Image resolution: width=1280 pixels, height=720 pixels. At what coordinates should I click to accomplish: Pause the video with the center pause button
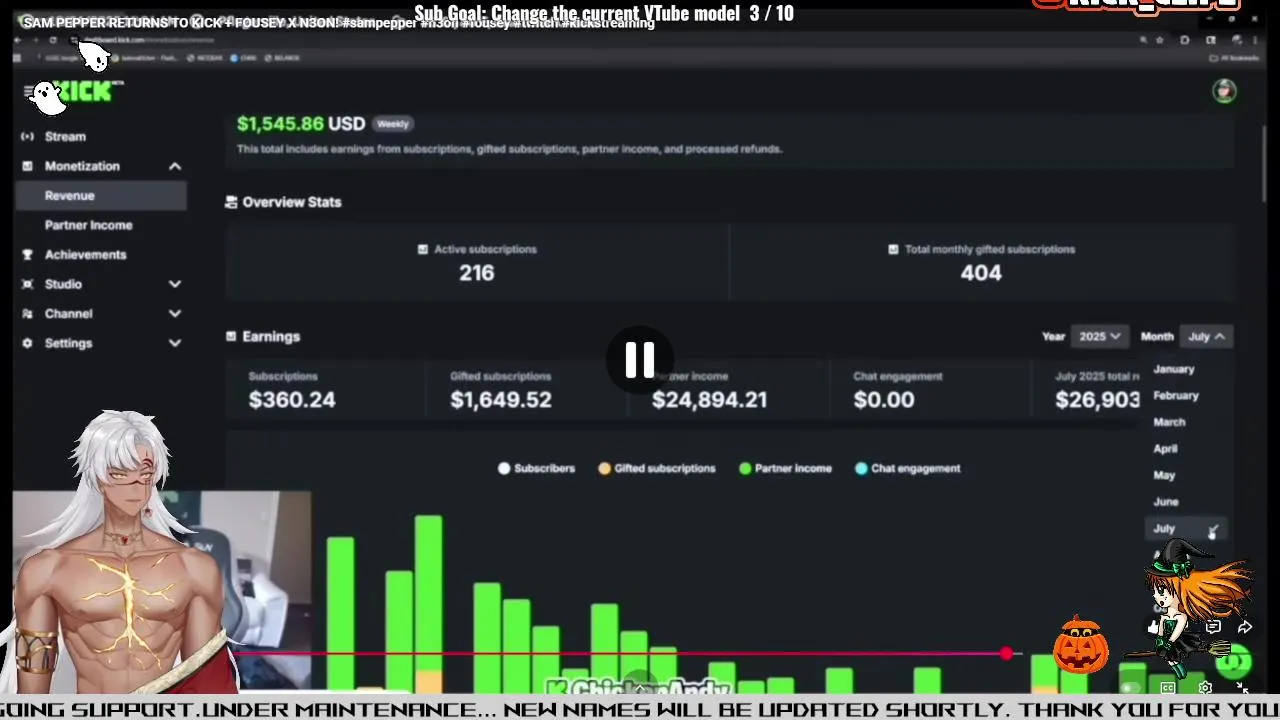[x=640, y=360]
